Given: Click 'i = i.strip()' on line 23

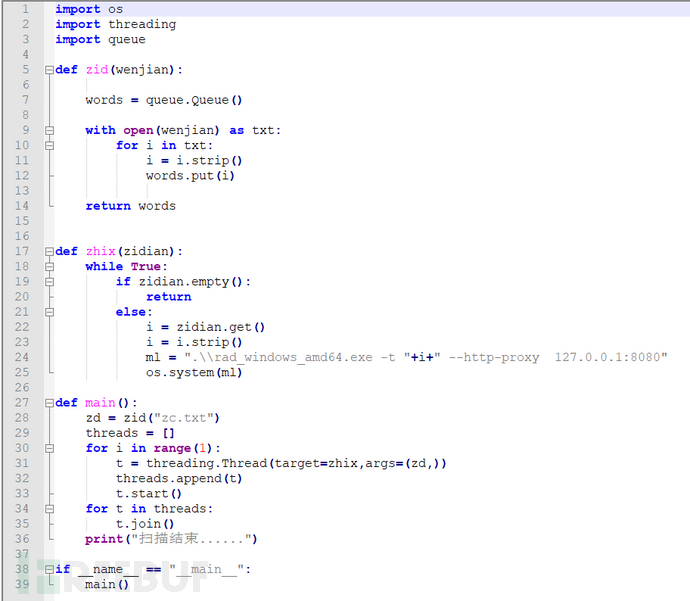Looking at the screenshot, I should click(x=194, y=342).
